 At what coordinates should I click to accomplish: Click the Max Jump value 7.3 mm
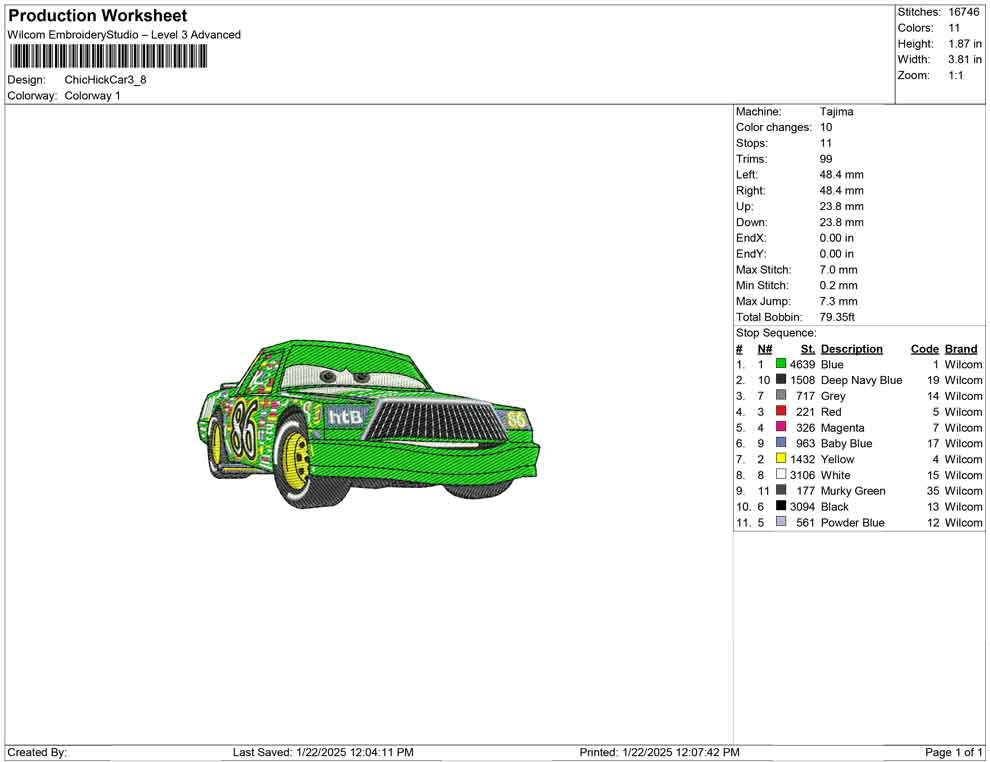coord(838,301)
